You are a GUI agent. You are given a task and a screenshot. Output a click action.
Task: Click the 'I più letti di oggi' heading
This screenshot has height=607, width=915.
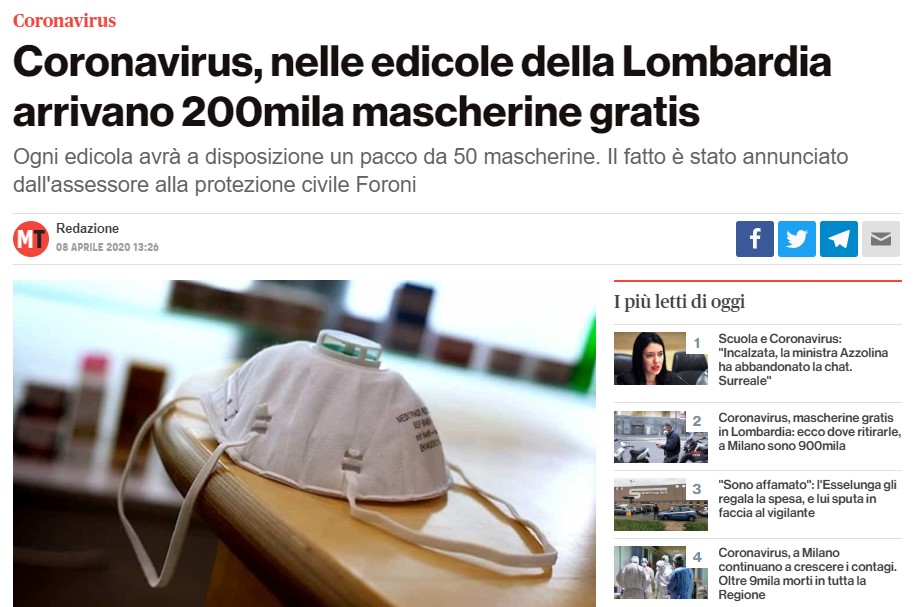point(679,302)
